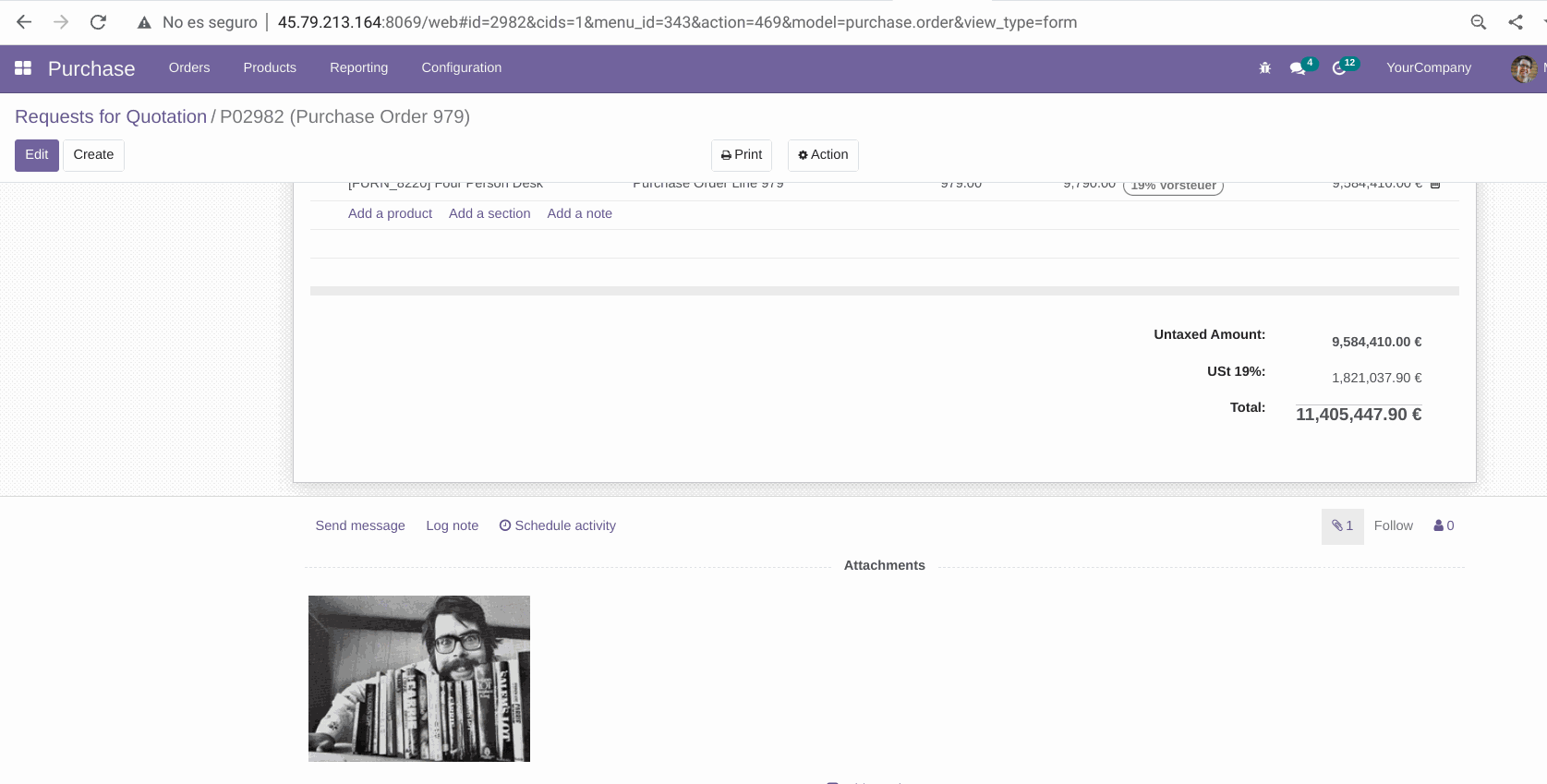Reload the page with refresh icon

(x=98, y=22)
